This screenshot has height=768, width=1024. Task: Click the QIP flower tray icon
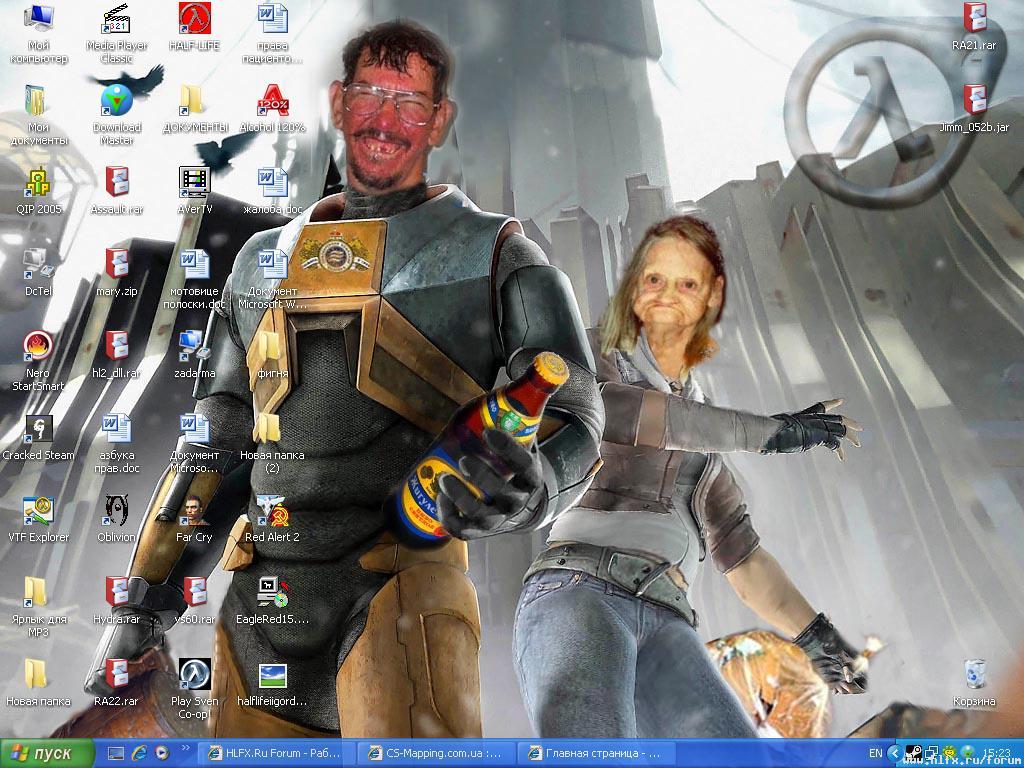[x=950, y=754]
